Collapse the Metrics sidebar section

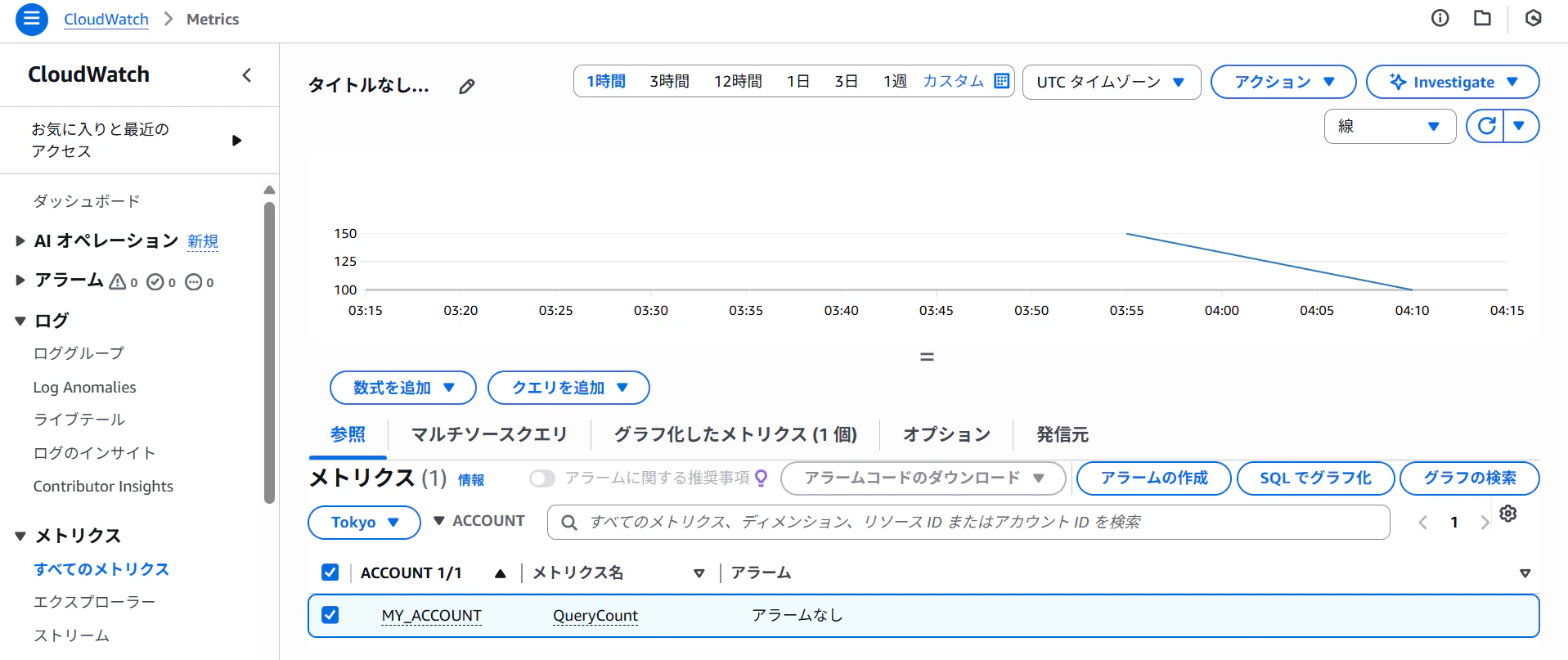(20, 537)
